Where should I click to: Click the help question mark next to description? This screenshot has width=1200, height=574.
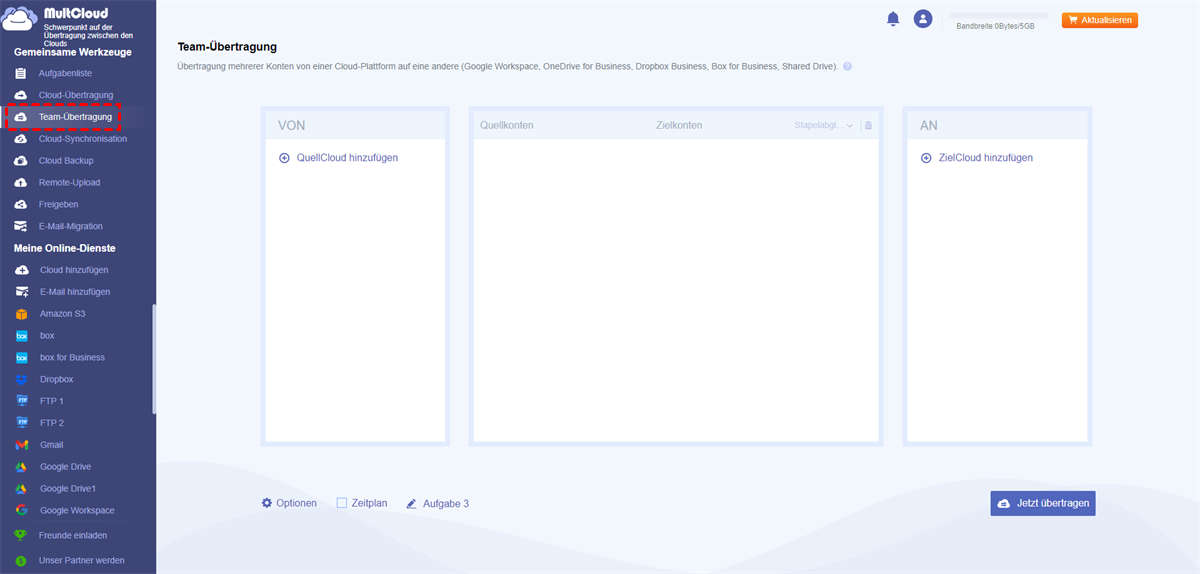pos(847,66)
